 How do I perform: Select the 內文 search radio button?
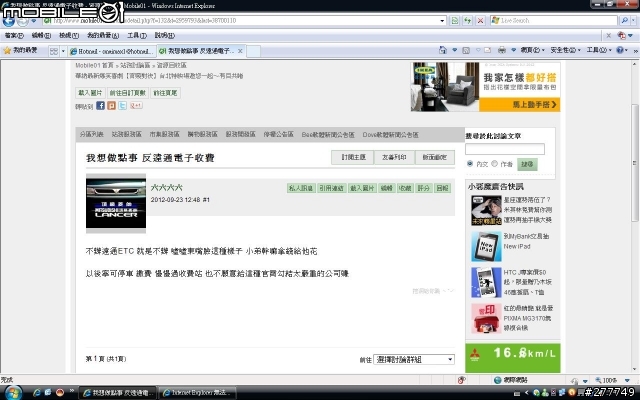point(470,164)
